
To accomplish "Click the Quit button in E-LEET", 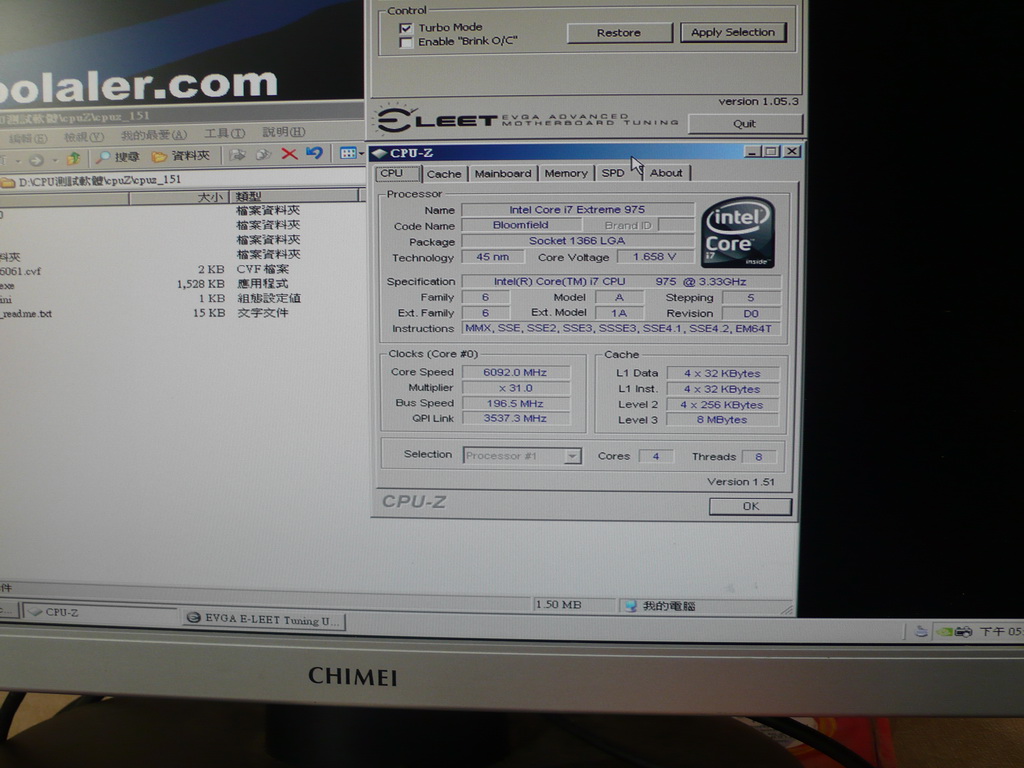I will pyautogui.click(x=744, y=123).
